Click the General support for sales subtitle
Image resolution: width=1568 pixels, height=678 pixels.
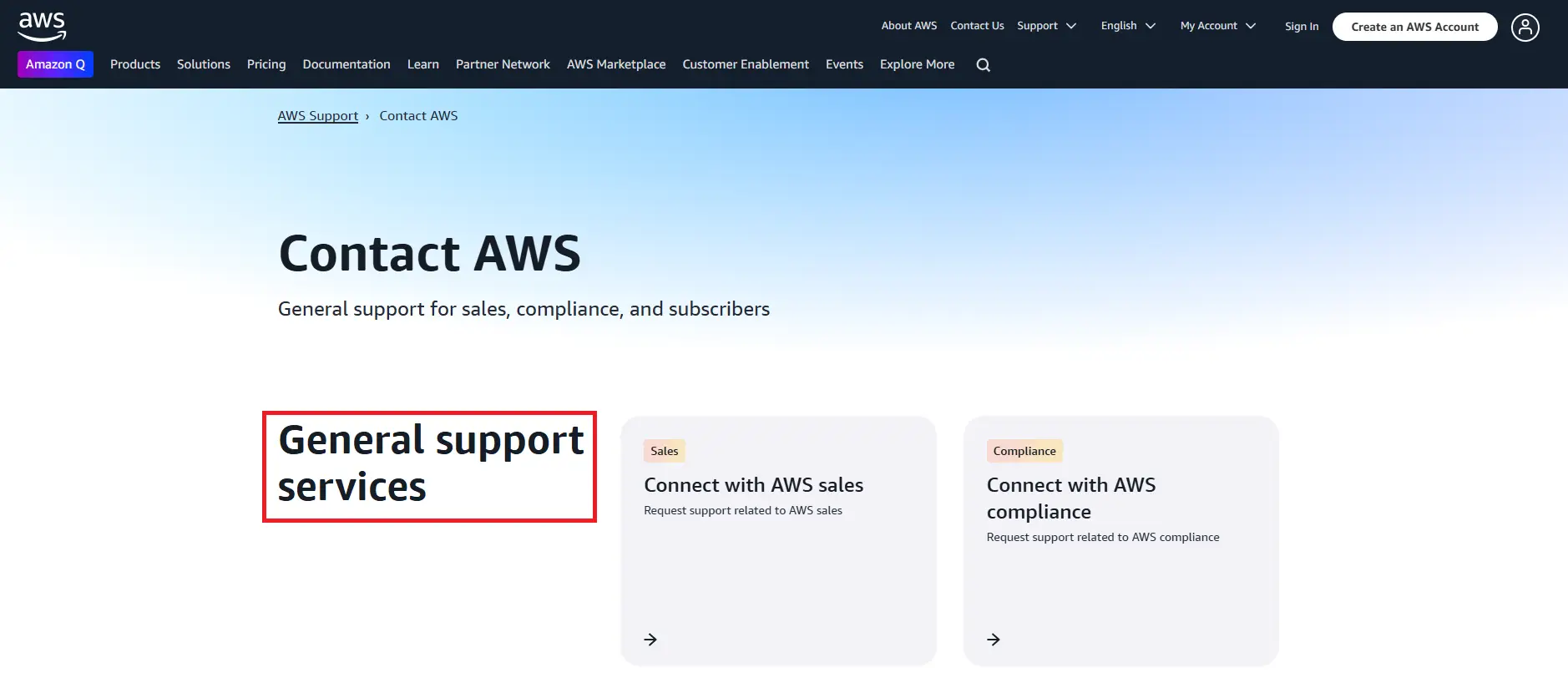(x=524, y=309)
